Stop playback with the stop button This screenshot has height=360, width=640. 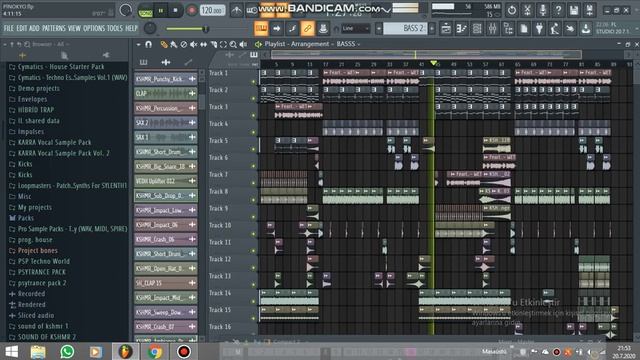point(176,11)
